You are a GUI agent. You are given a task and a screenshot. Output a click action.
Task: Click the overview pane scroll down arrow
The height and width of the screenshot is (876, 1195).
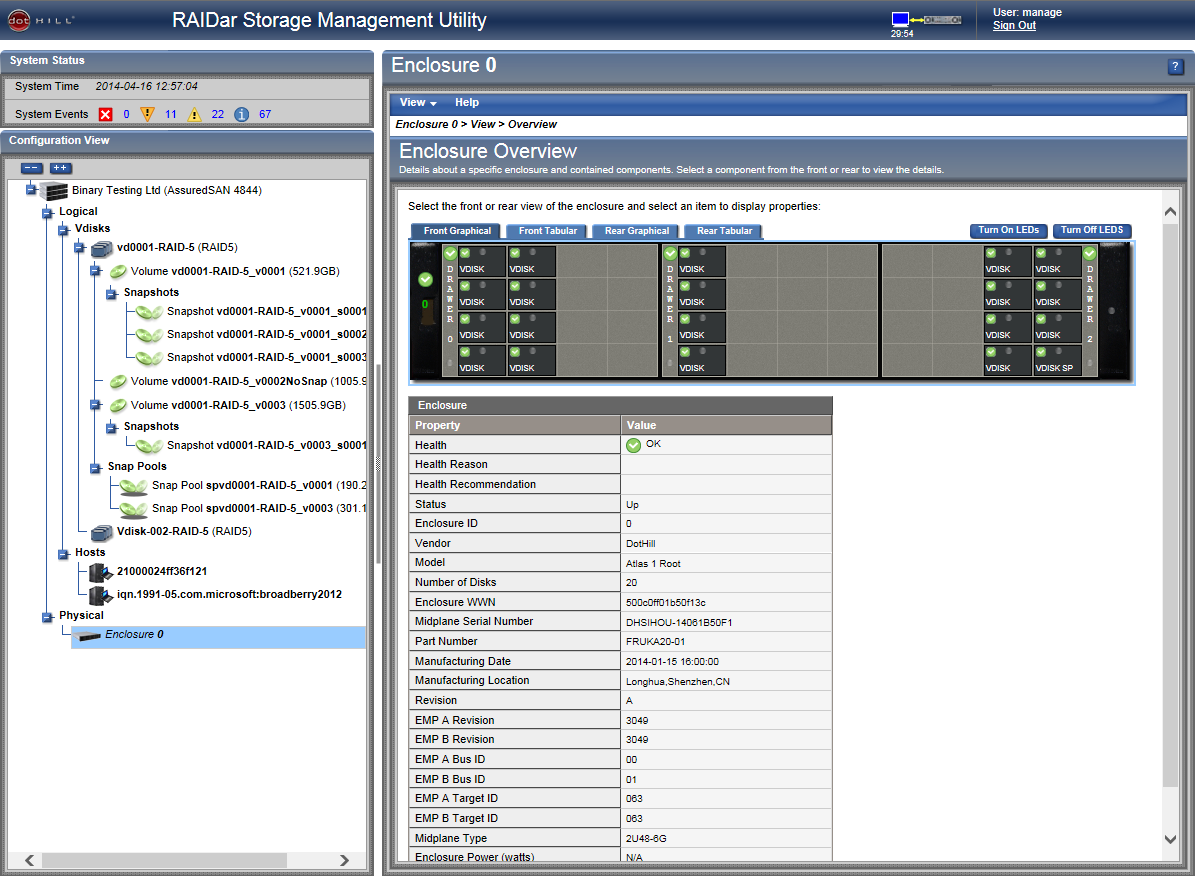[x=1170, y=839]
